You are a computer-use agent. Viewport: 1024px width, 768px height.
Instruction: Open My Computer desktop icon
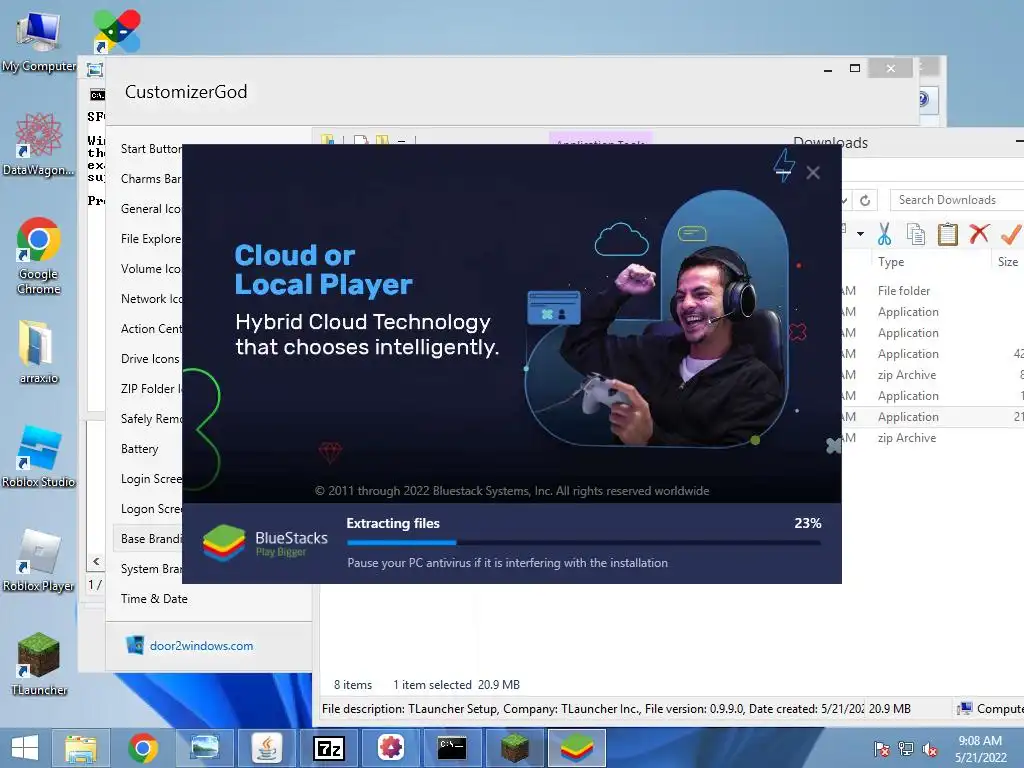(x=39, y=40)
